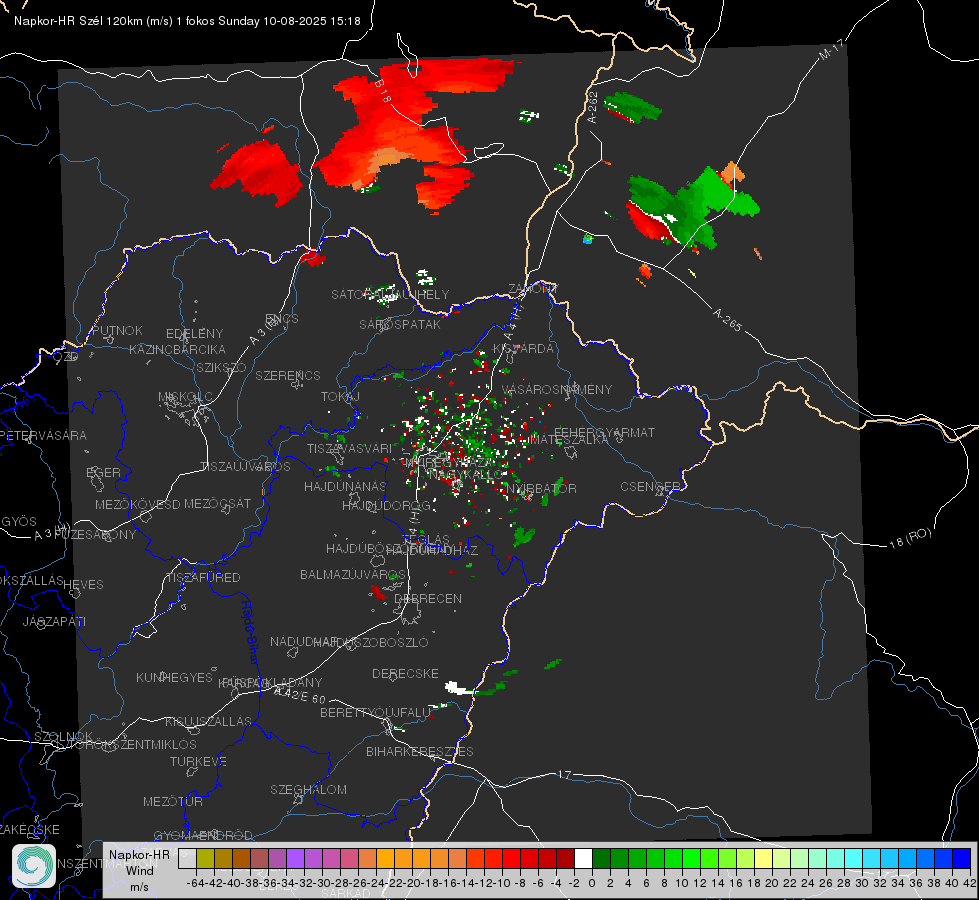Select the white swatch in the wind legend
The width and height of the screenshot is (979, 900).
[583, 858]
